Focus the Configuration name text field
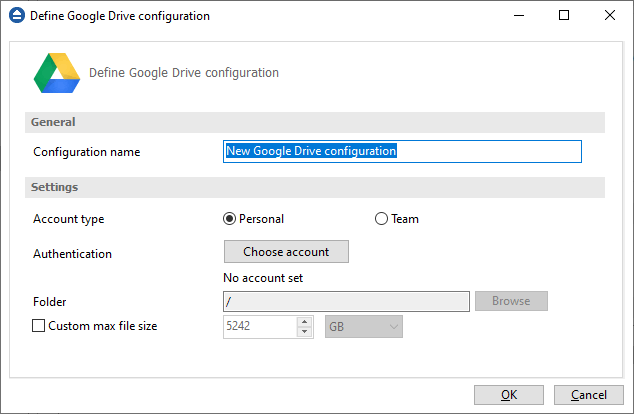 [x=402, y=152]
